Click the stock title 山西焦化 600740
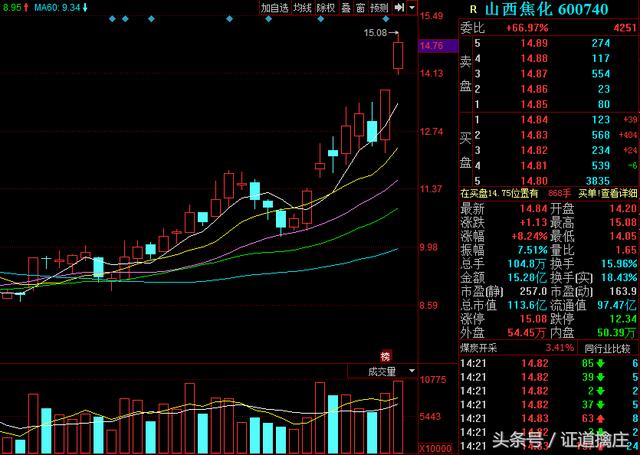 click(x=547, y=9)
